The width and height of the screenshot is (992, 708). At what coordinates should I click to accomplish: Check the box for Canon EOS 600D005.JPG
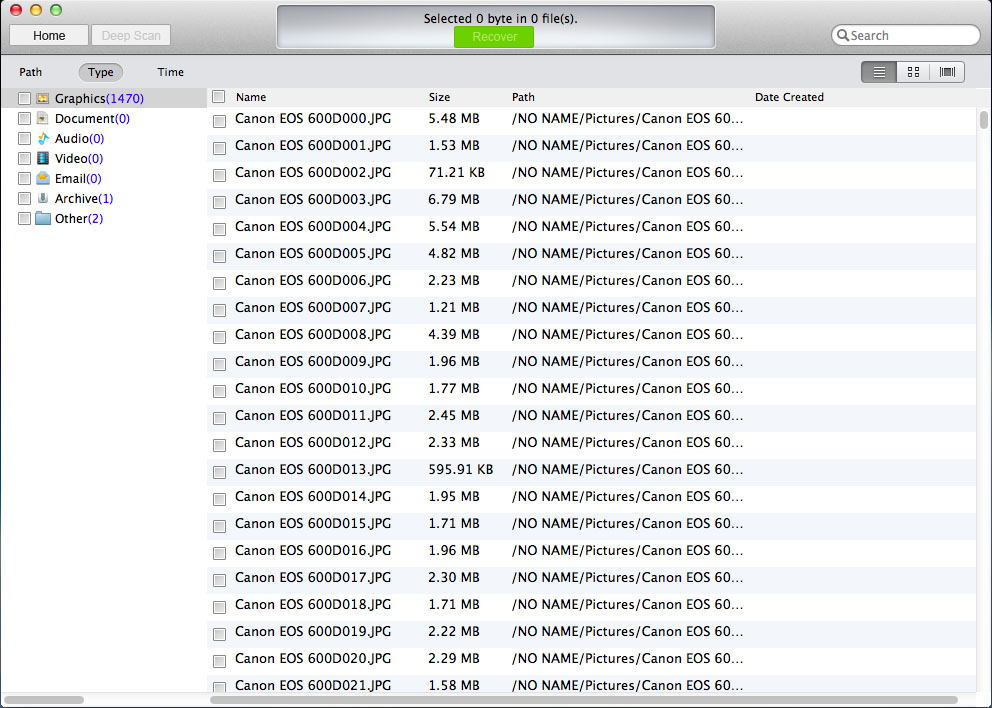[220, 256]
